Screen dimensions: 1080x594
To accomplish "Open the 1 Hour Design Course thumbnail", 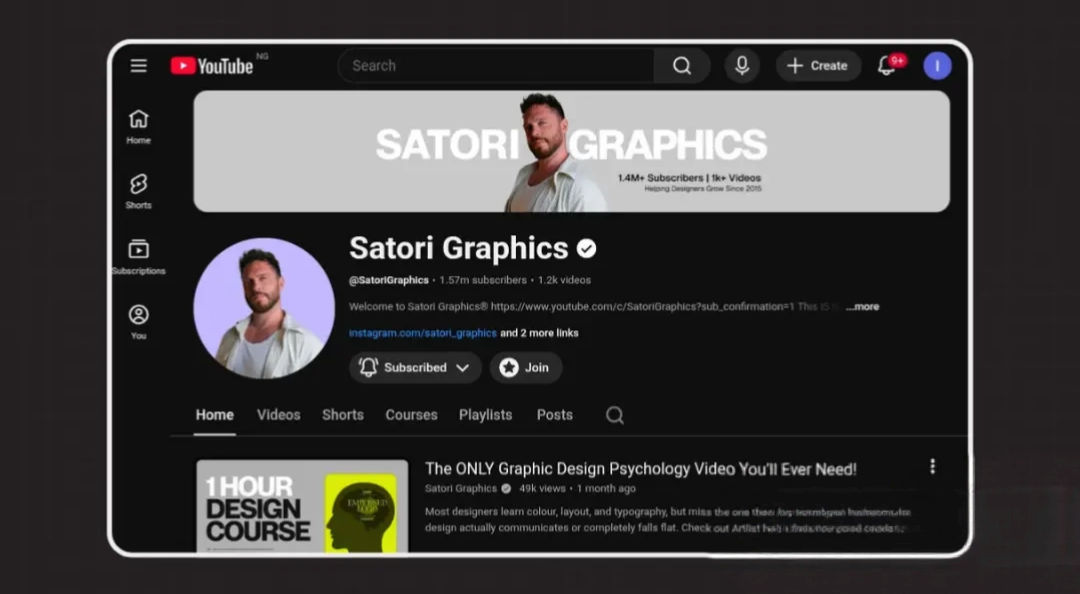I will pyautogui.click(x=302, y=506).
